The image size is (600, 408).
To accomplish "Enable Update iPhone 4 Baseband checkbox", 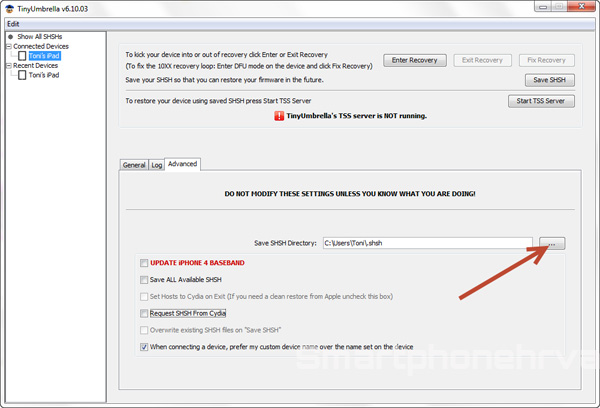I will click(x=145, y=263).
